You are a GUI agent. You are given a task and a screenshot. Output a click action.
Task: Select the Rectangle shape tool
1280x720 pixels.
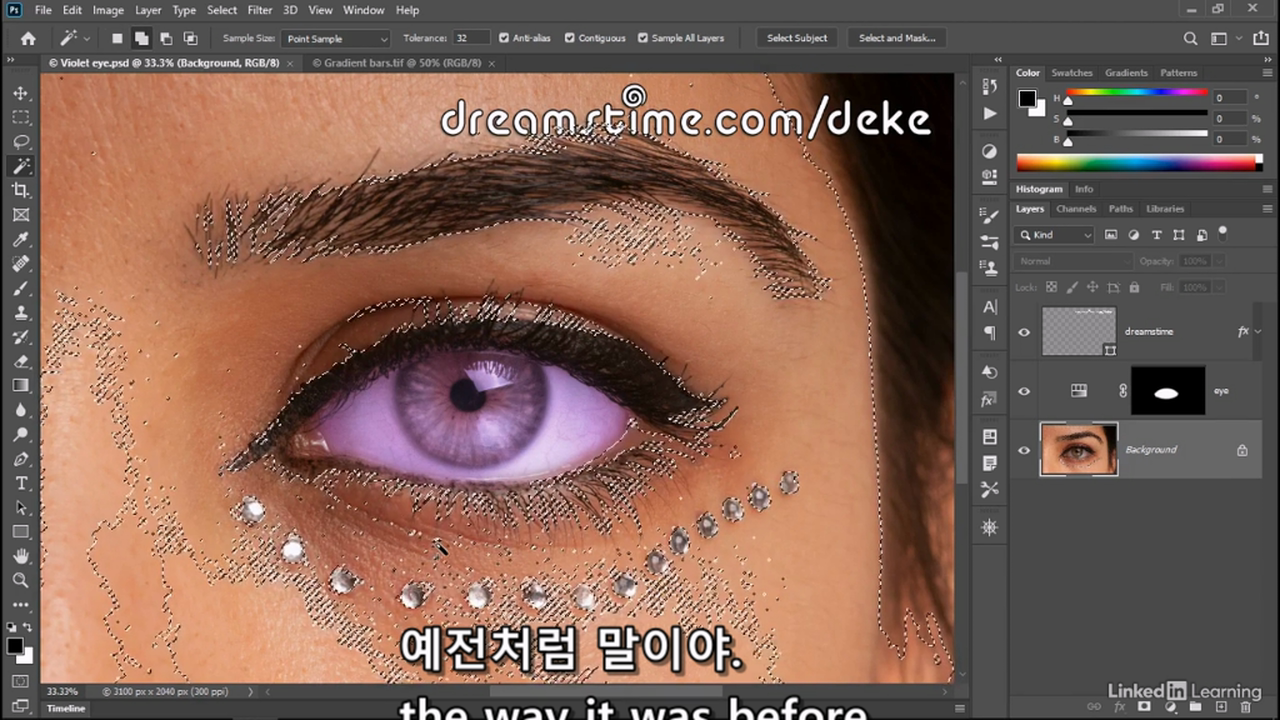click(x=21, y=532)
